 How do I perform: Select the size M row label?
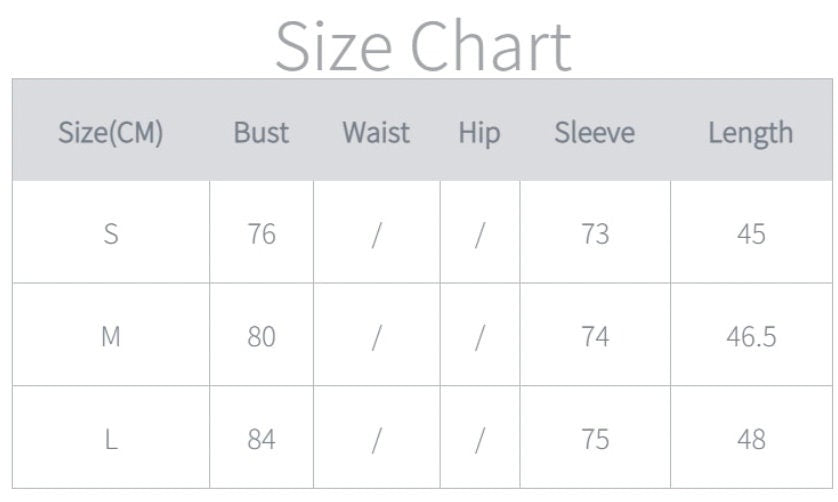pyautogui.click(x=110, y=337)
